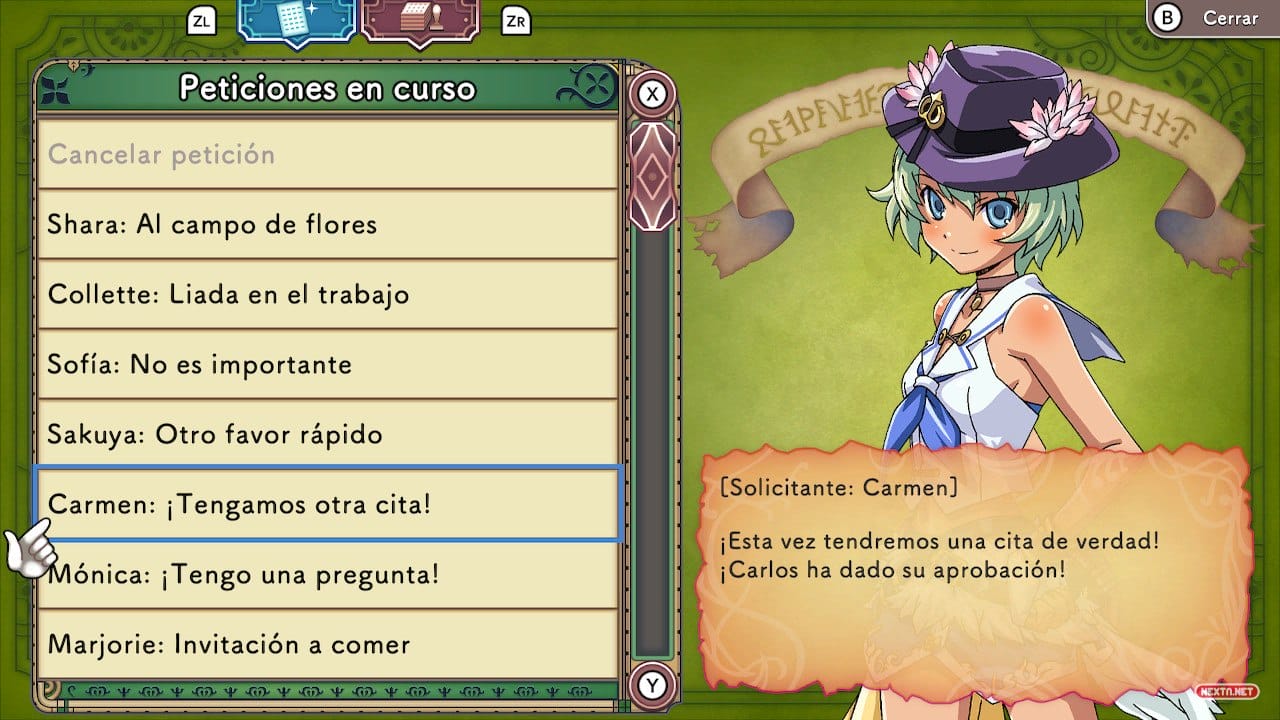The image size is (1280, 720).
Task: Click the pointing glove cursor icon
Action: (30, 548)
